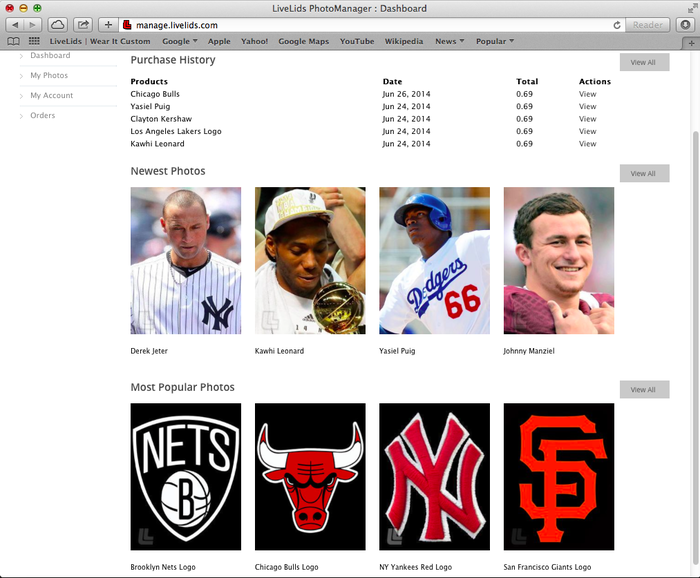Open the Yahoo! bookmark
700x578 pixels.
254,41
